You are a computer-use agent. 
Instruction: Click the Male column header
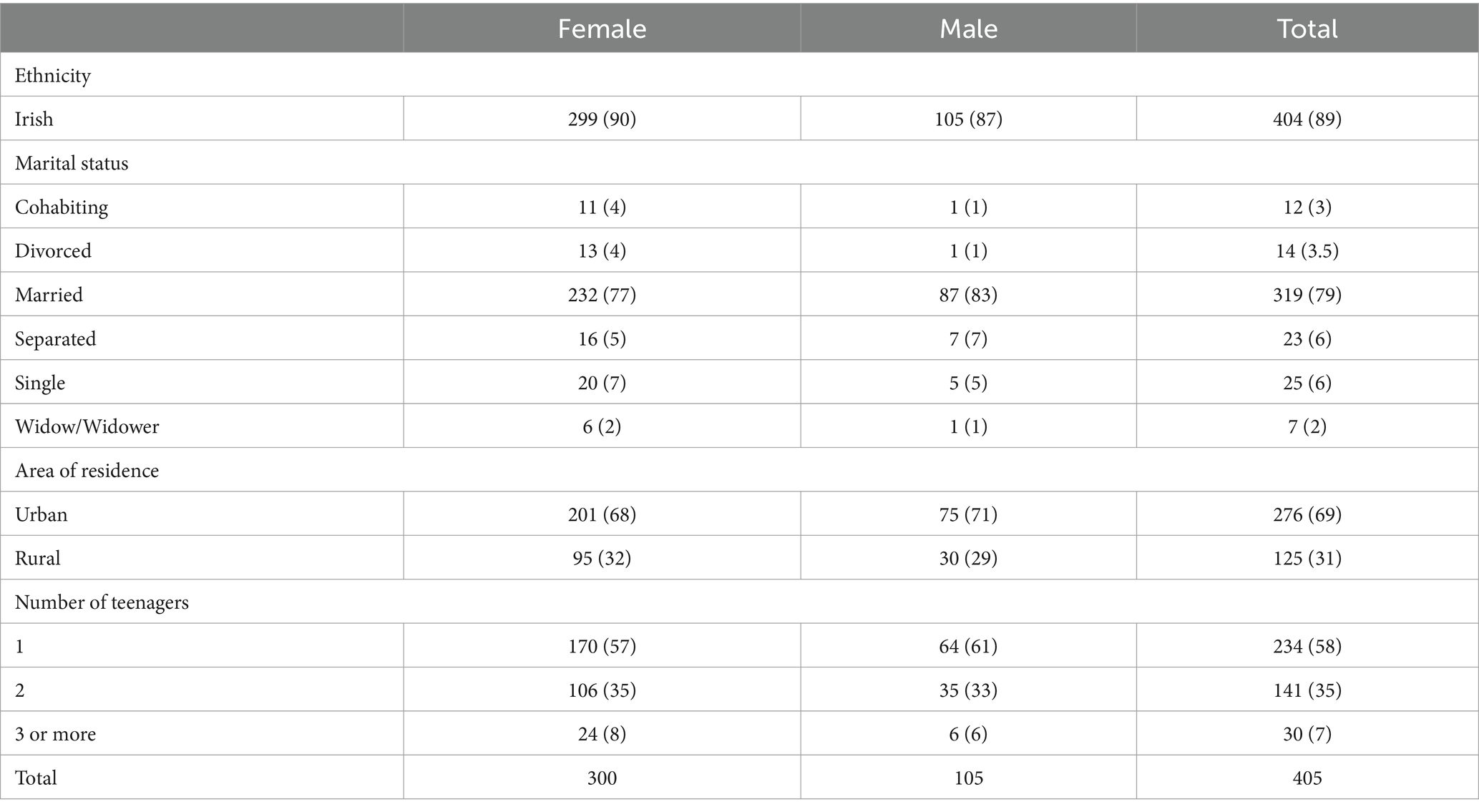968,29
